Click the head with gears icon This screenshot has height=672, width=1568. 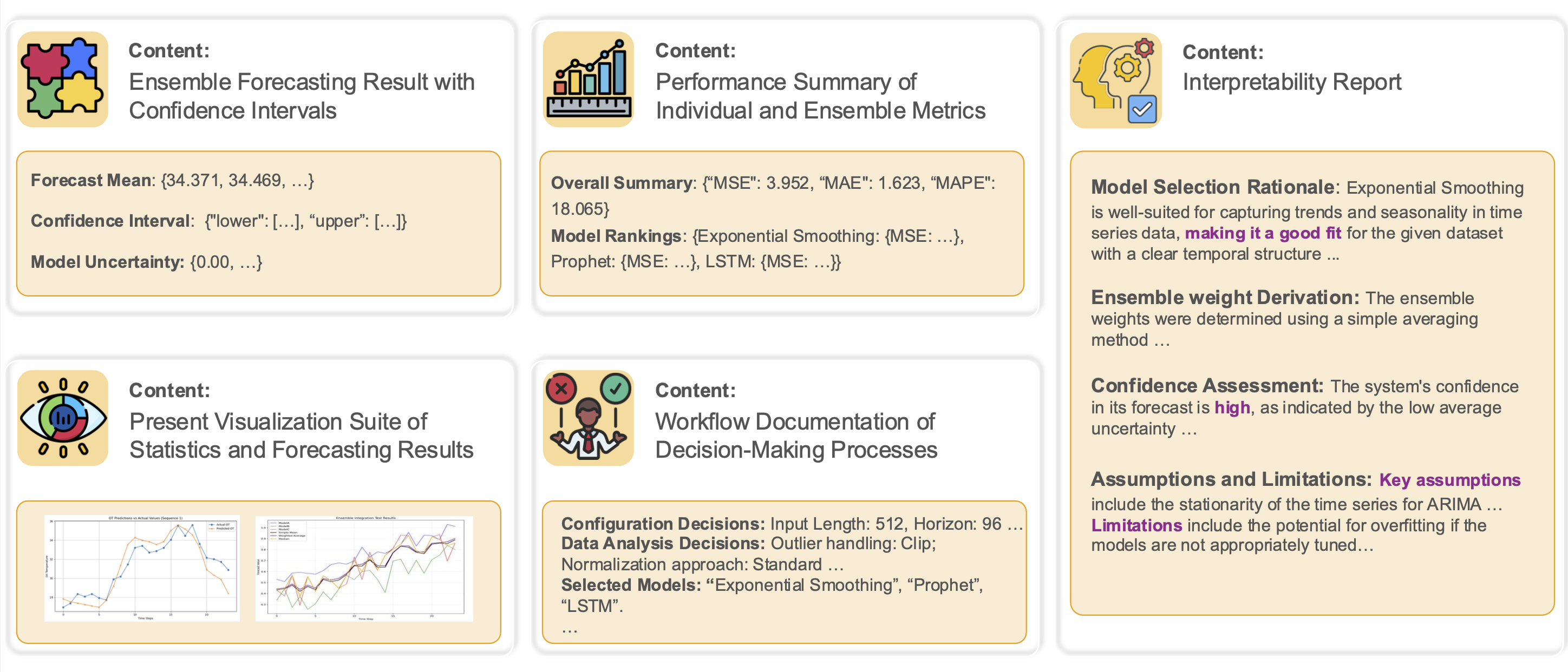point(1115,80)
